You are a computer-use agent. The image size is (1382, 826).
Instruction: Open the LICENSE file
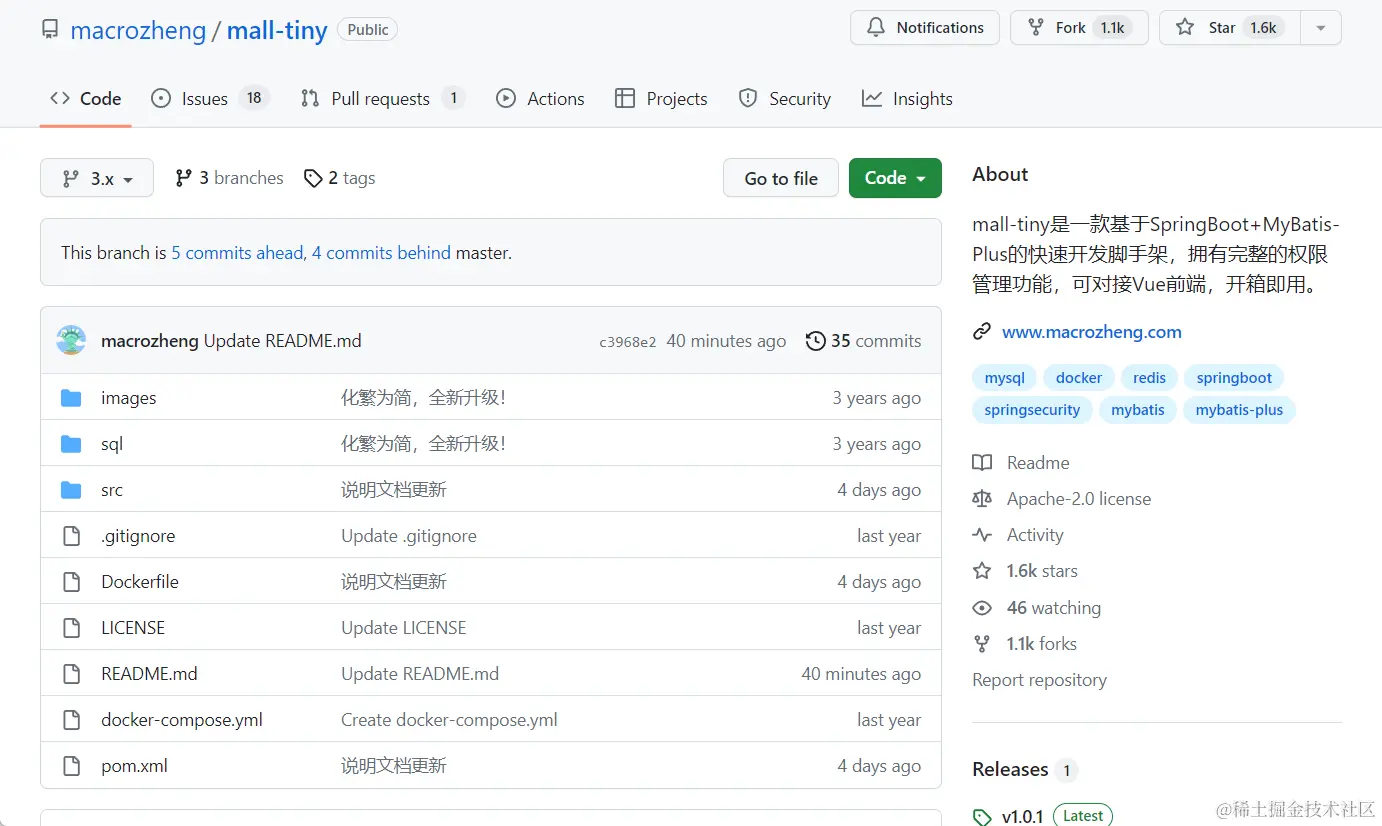133,628
